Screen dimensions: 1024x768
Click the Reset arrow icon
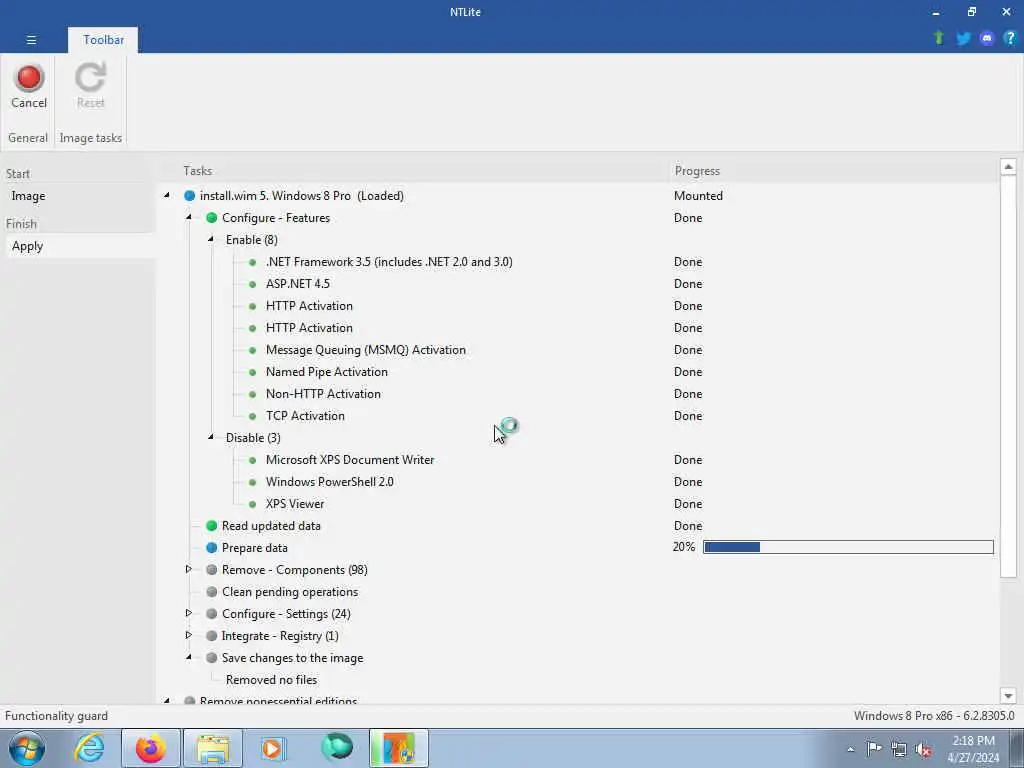[90, 78]
